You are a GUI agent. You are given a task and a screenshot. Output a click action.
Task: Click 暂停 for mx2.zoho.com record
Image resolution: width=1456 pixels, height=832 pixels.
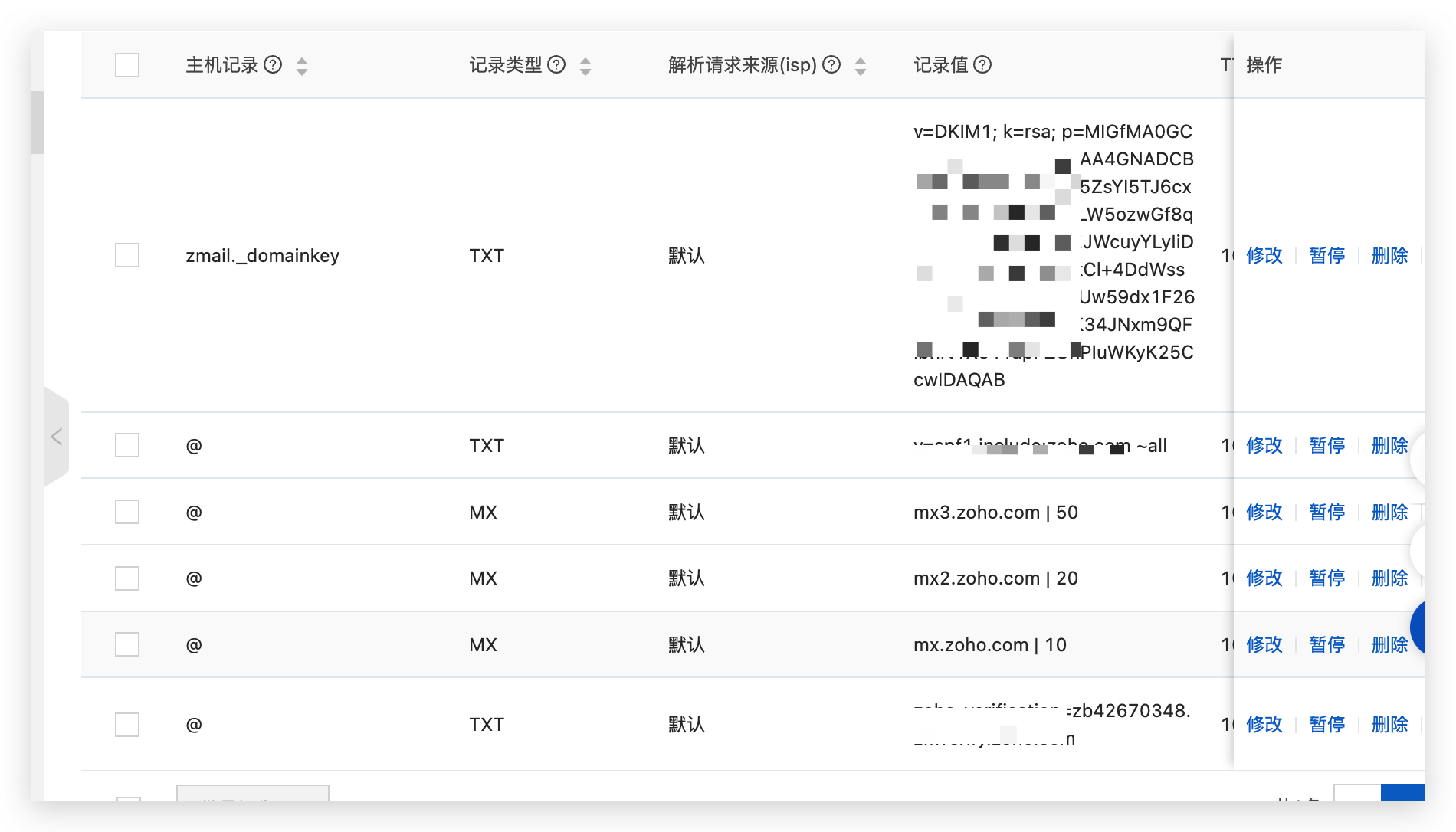pyautogui.click(x=1327, y=578)
